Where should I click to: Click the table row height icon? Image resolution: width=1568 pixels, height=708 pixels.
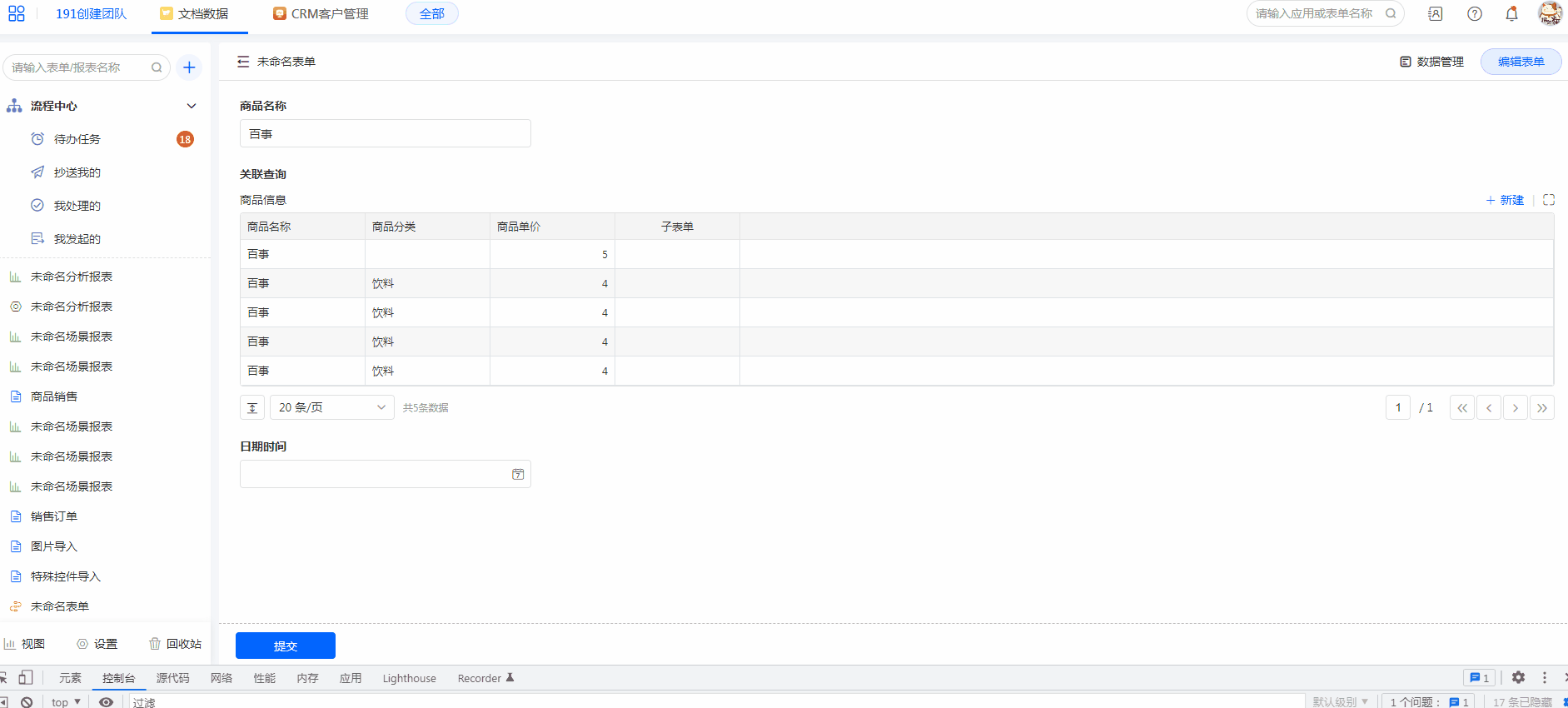pos(252,407)
